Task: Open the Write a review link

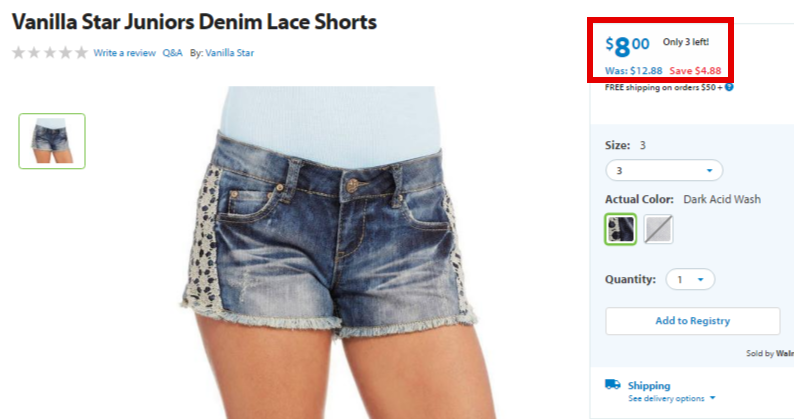Action: 125,53
